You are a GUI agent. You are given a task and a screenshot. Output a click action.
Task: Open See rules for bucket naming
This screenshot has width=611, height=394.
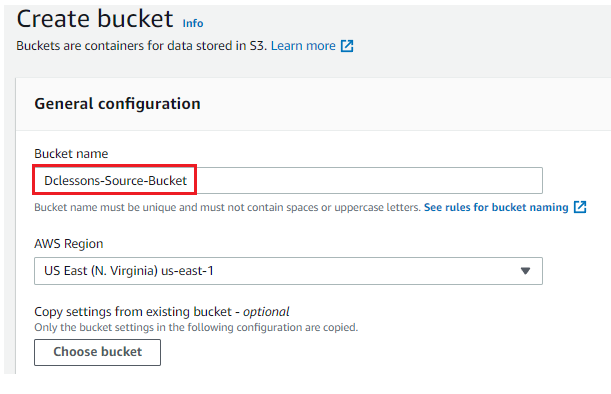(x=496, y=207)
